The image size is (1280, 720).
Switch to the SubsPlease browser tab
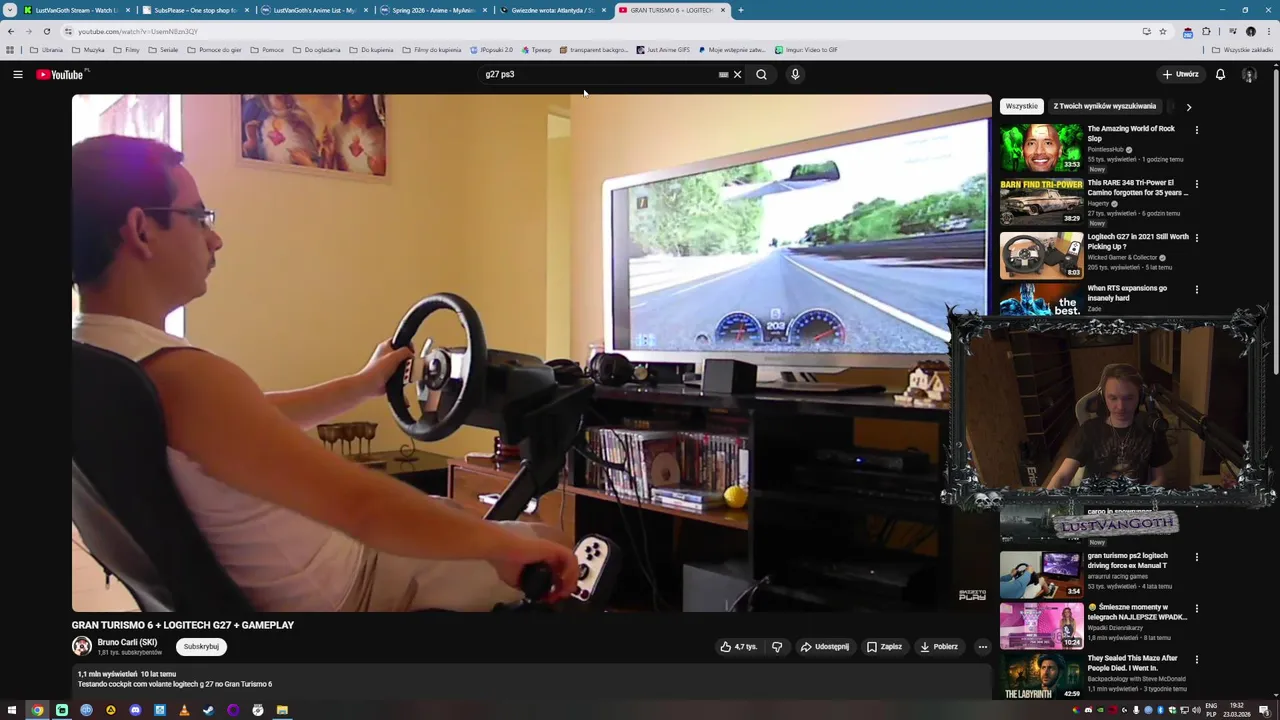pyautogui.click(x=195, y=10)
